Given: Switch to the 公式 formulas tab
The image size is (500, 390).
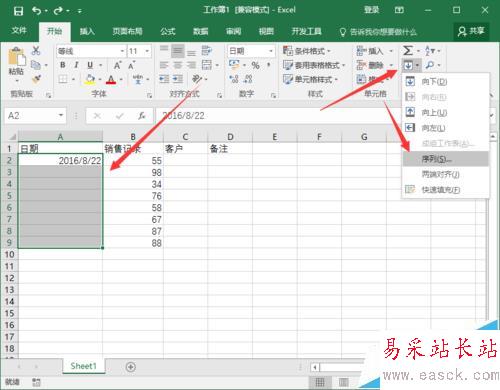Looking at the screenshot, I should point(168,31).
